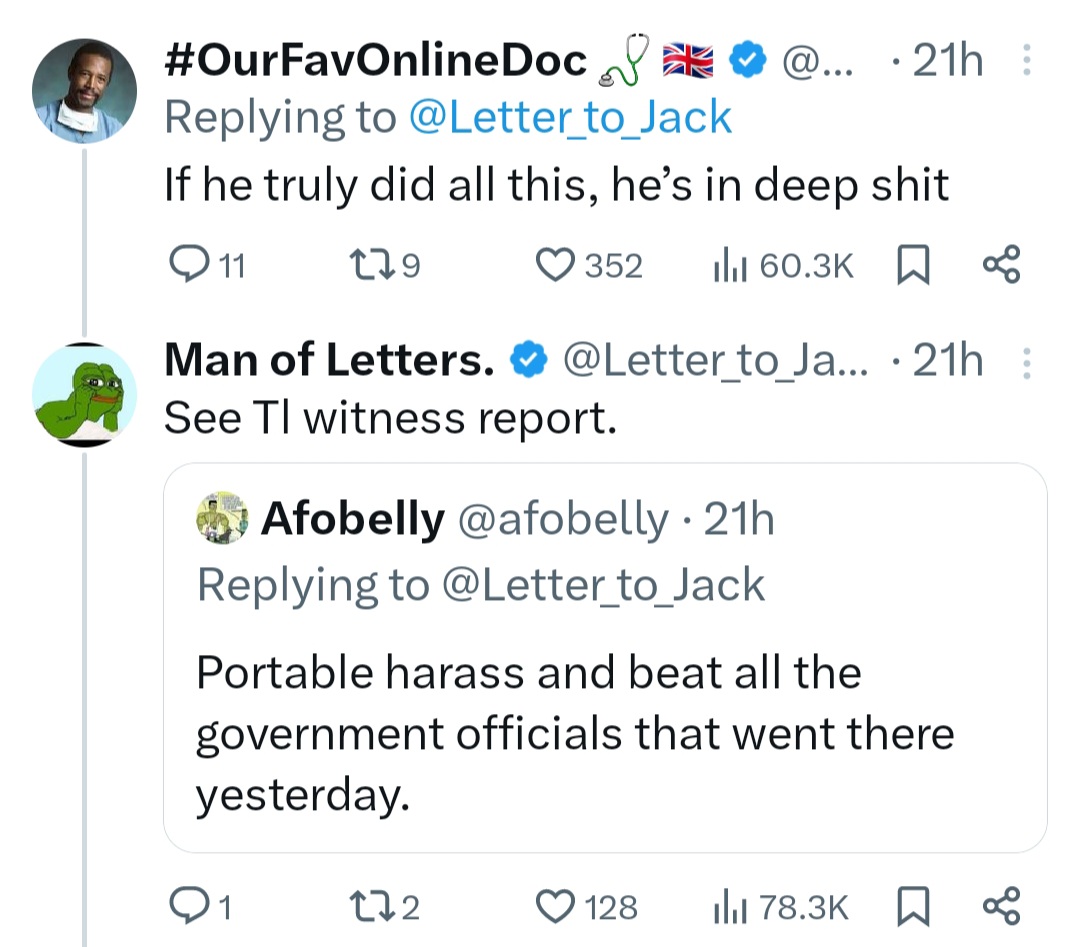
Task: Bookmark the OurFavOnlineDoc tweet
Action: point(911,265)
